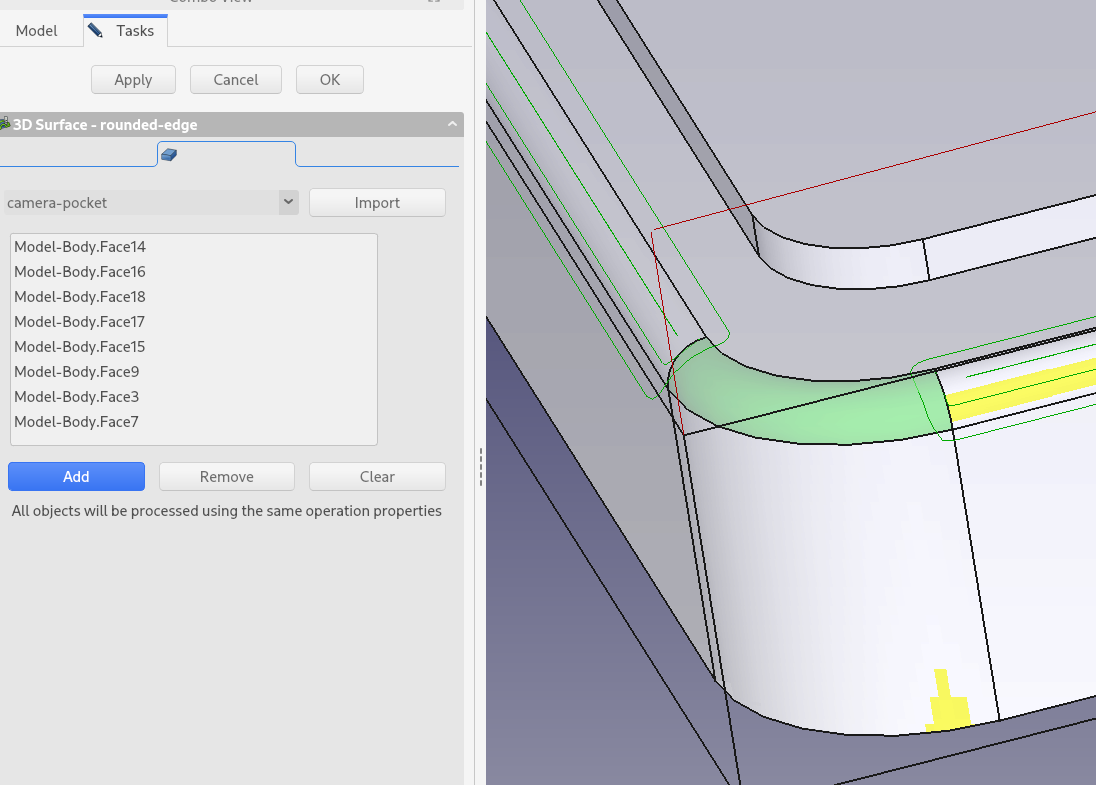The height and width of the screenshot is (785, 1096).
Task: Highlight Model-Body.Face15 in geometry list
Action: point(80,347)
